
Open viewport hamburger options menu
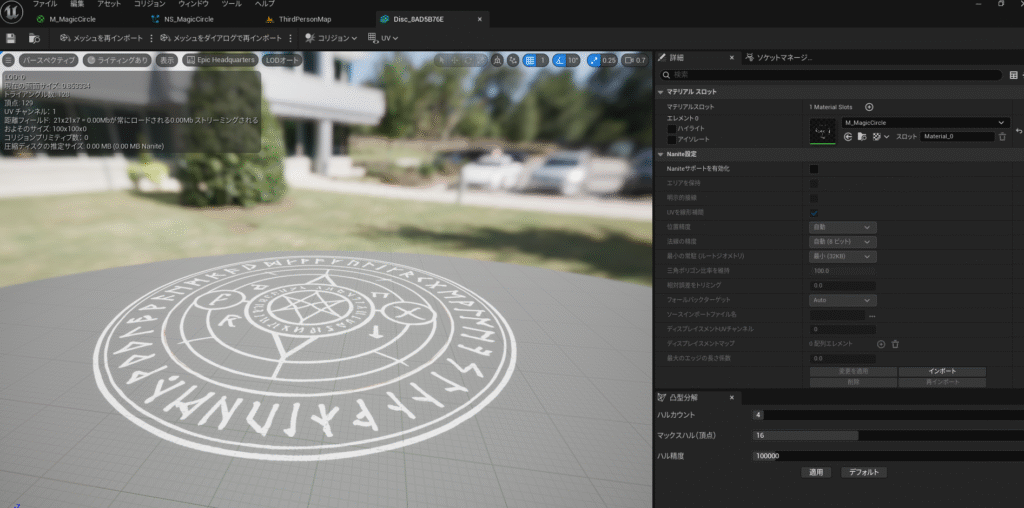[x=8, y=60]
